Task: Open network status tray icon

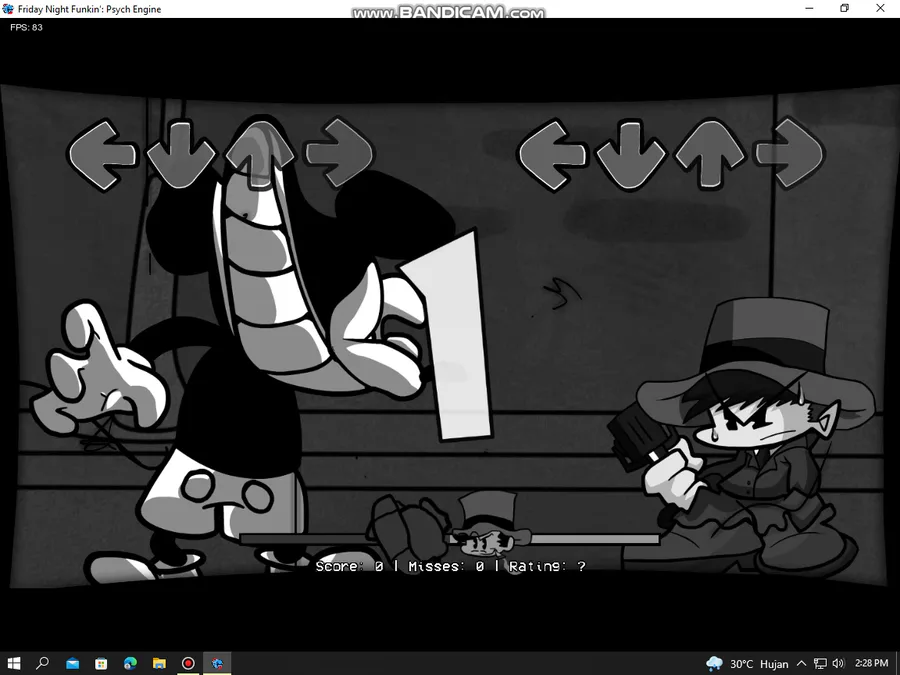Action: coord(820,664)
